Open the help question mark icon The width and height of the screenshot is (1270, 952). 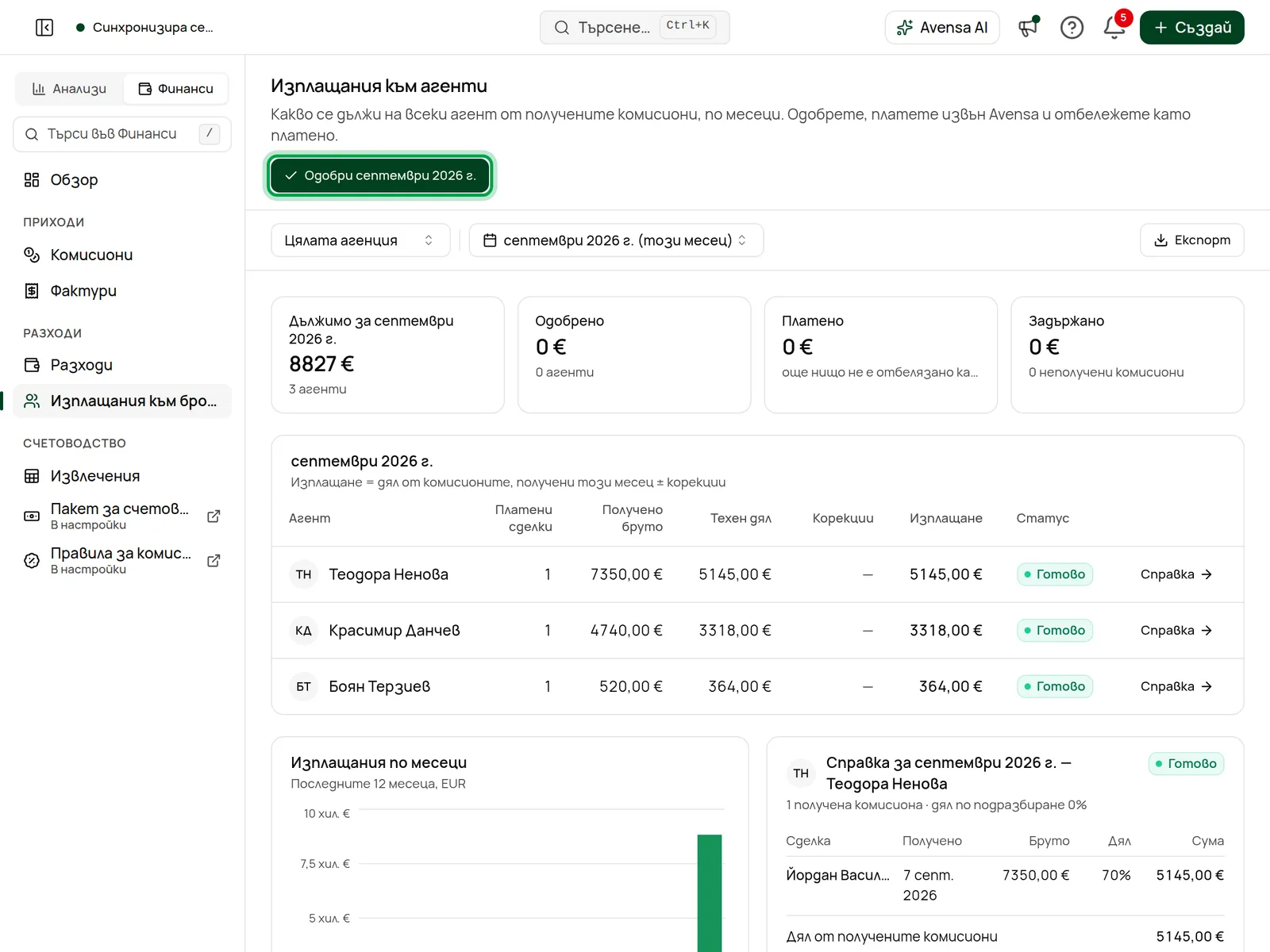(1072, 28)
